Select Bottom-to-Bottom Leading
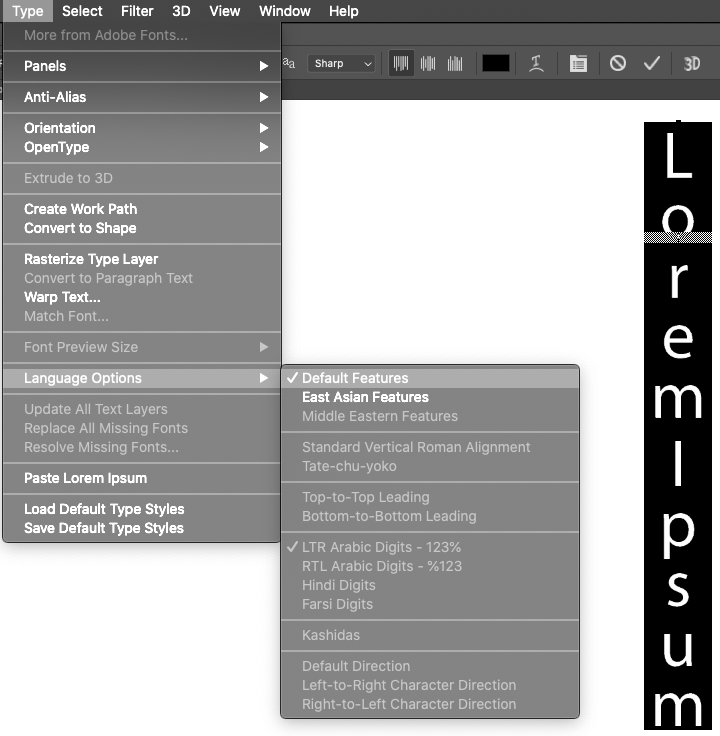720x736 pixels. point(430,516)
